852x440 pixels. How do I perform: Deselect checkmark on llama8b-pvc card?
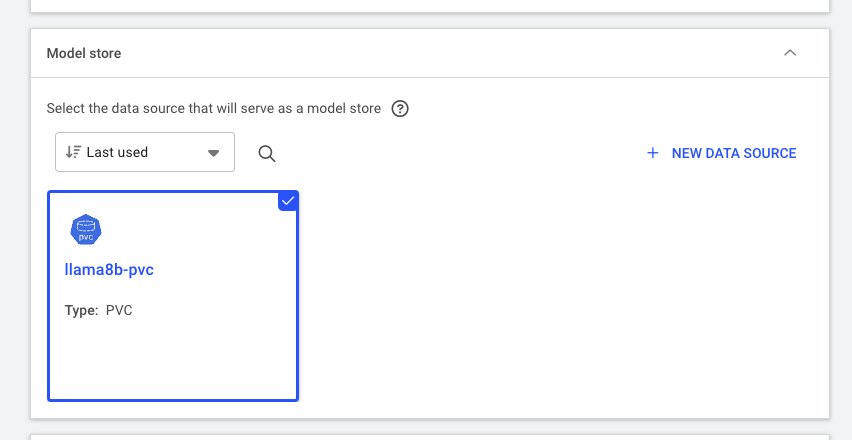point(288,201)
